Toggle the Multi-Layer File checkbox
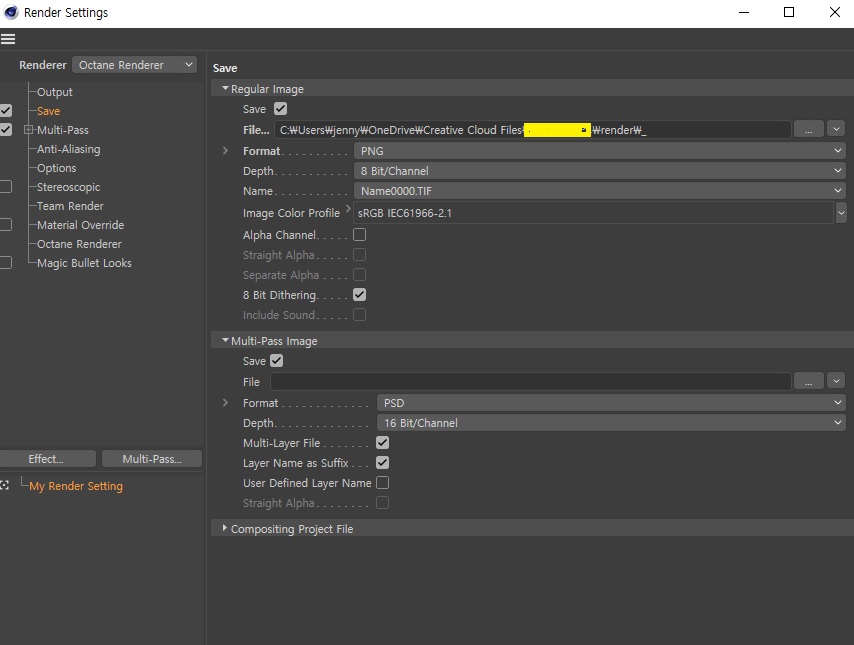This screenshot has height=645, width=854. tap(382, 443)
